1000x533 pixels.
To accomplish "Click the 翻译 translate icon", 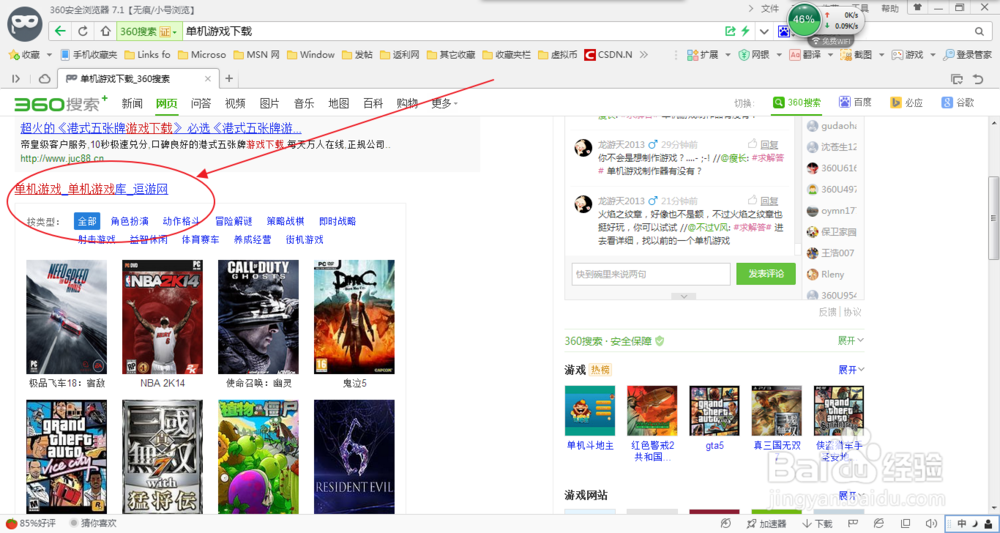I will point(795,55).
